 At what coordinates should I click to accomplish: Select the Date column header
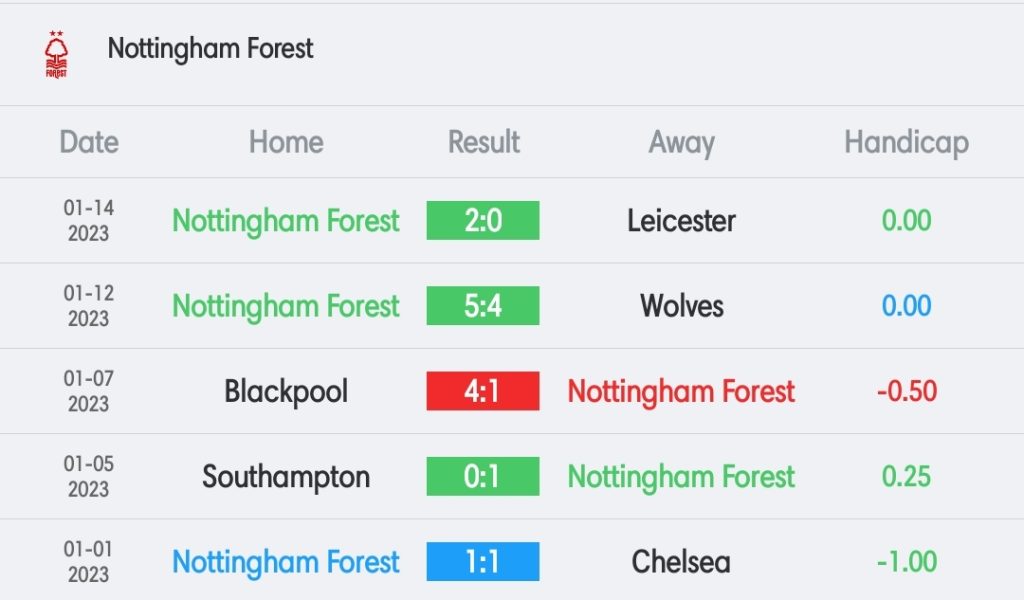(89, 142)
